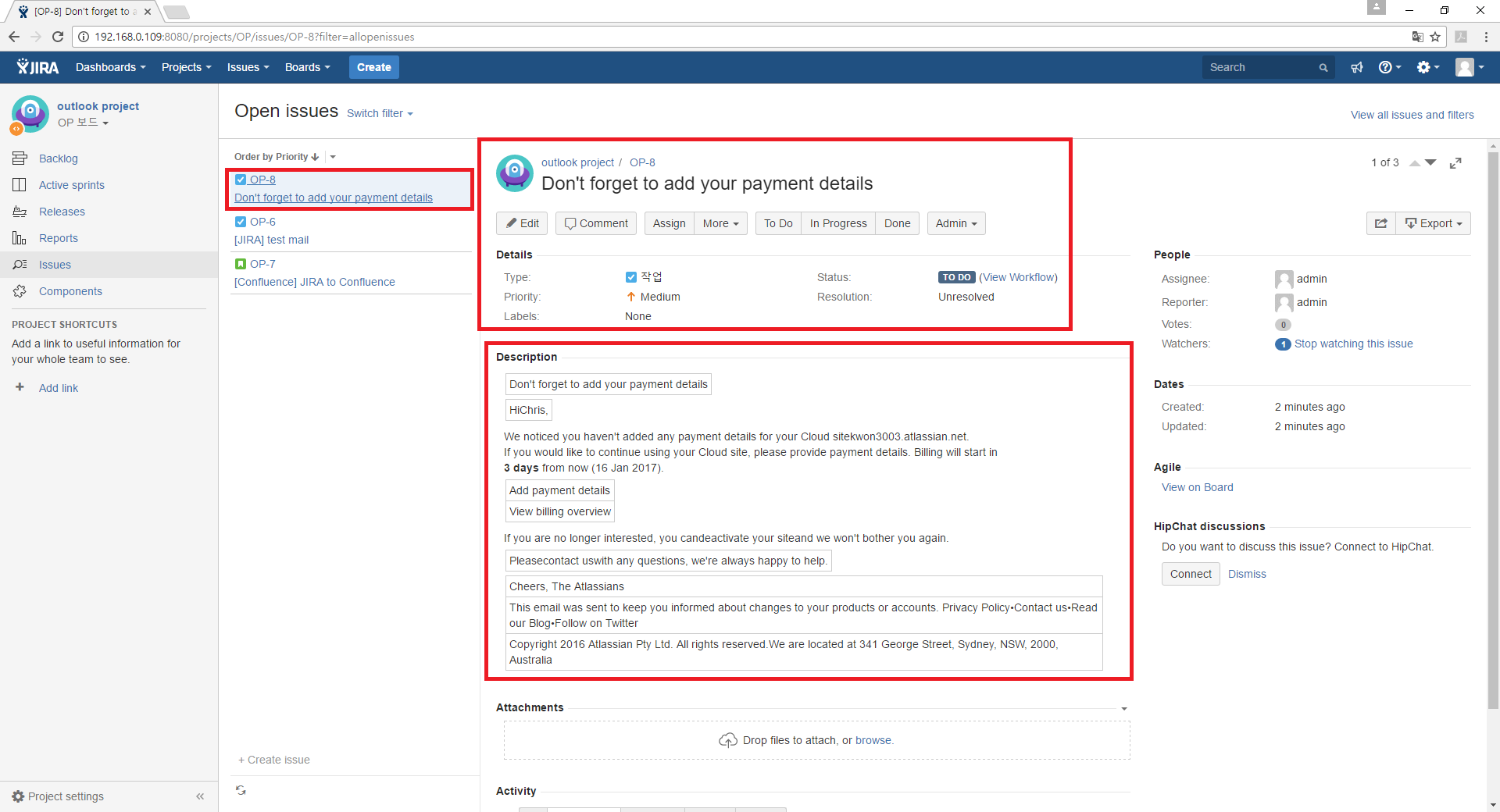Select issue OP-7 in list
Image resolution: width=1500 pixels, height=812 pixels.
351,273
